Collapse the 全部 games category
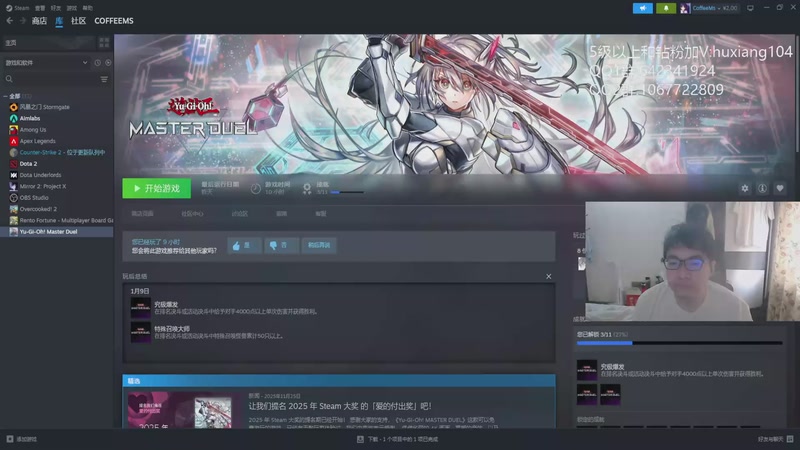800x450 pixels. (6, 96)
